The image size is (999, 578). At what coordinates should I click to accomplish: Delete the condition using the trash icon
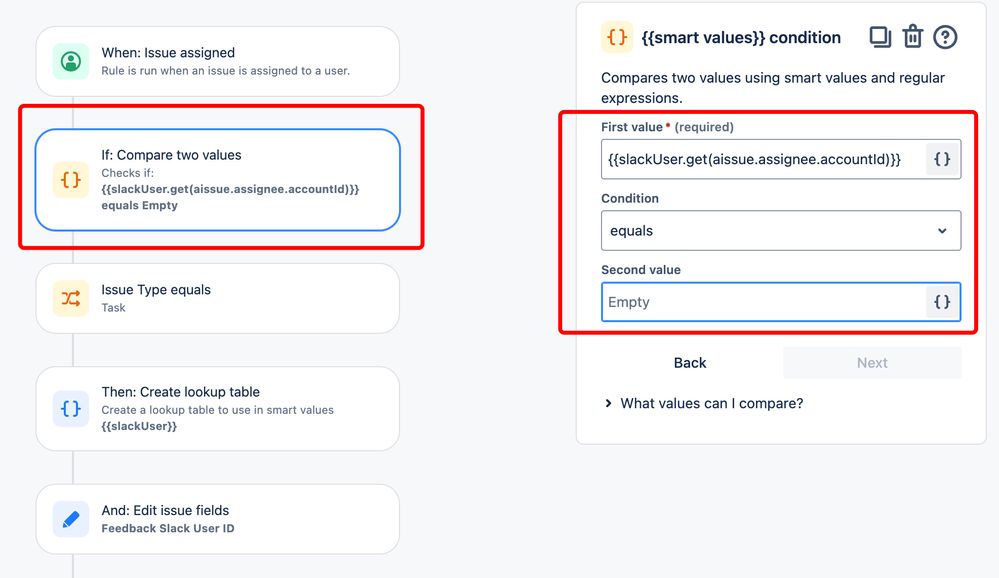click(x=912, y=37)
